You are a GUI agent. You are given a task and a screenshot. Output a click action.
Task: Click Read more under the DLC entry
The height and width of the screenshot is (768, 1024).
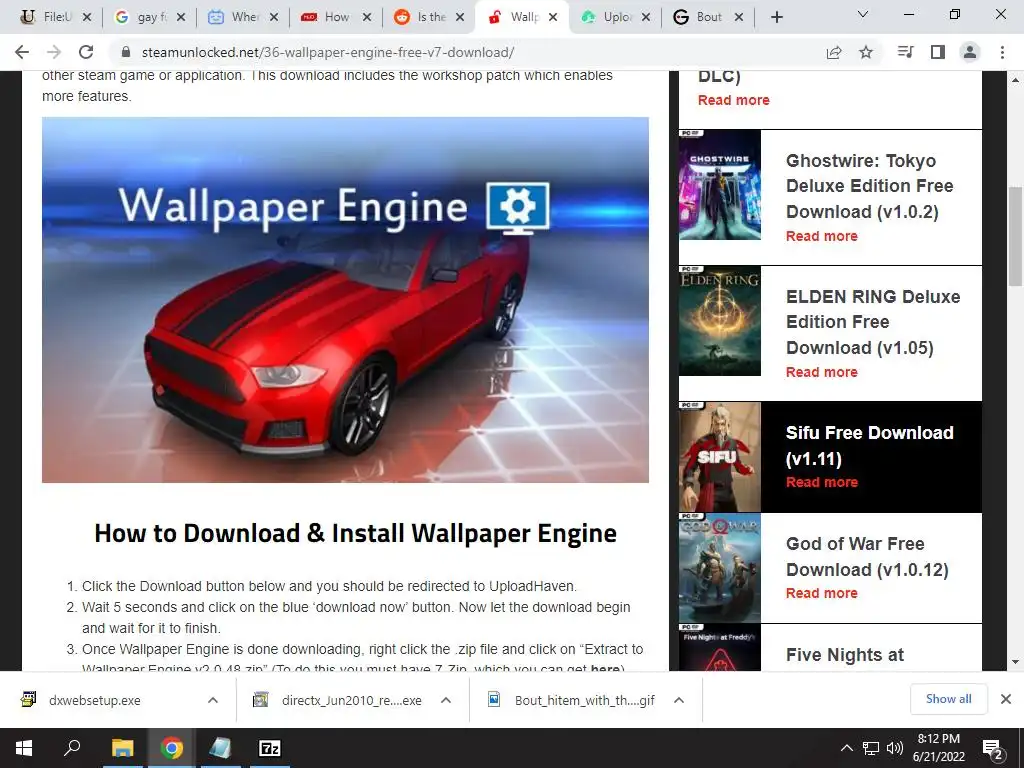click(x=733, y=101)
